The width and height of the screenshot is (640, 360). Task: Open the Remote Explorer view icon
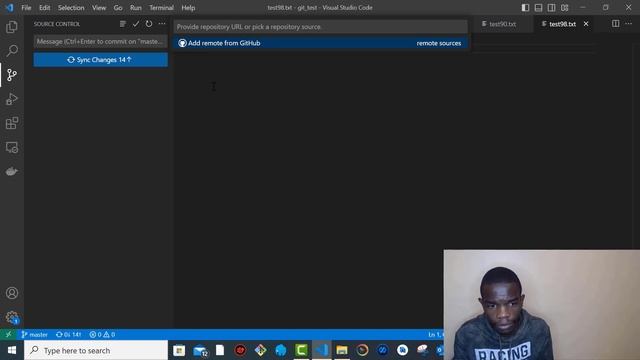[x=12, y=147]
